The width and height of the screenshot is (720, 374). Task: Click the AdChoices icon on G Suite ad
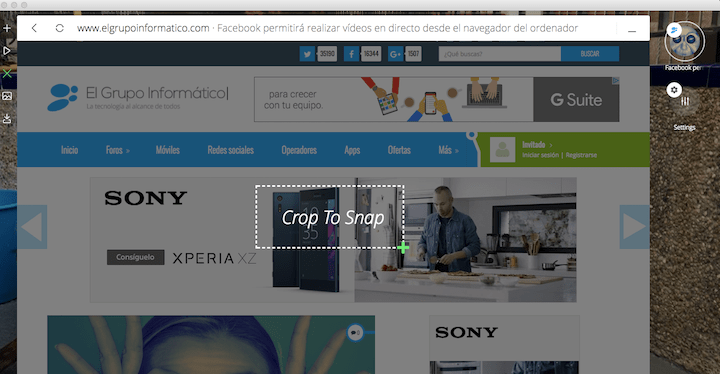615,80
